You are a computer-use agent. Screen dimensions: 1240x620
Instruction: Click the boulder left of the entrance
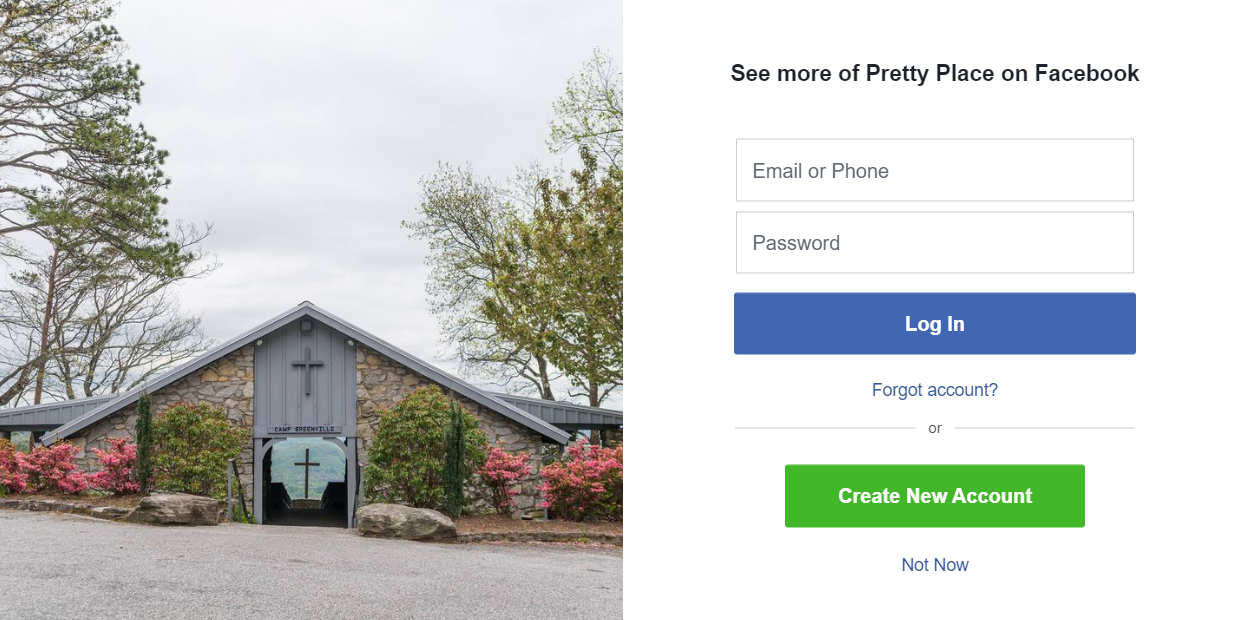click(175, 508)
